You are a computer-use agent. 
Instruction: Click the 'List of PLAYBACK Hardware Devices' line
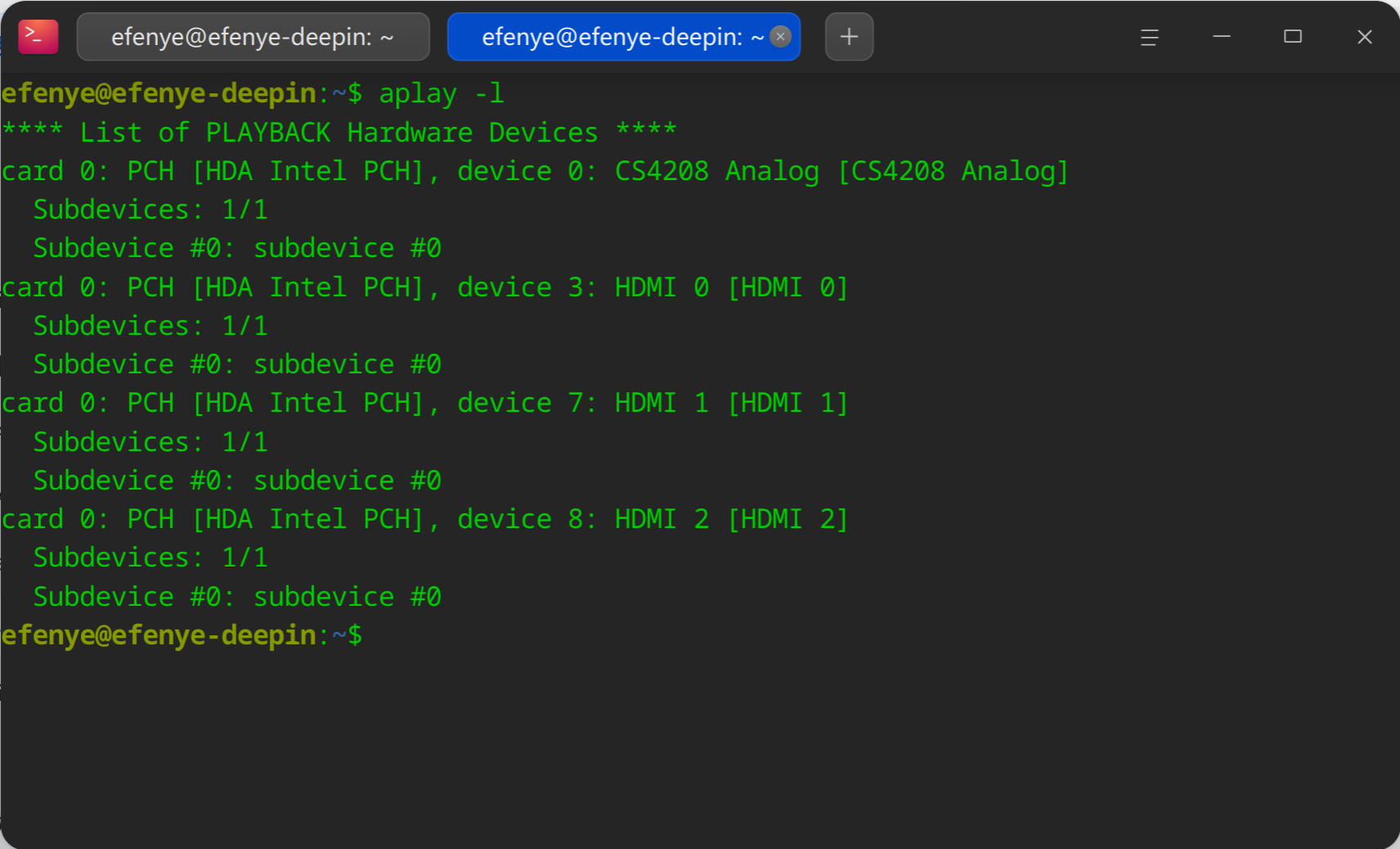[x=339, y=132]
